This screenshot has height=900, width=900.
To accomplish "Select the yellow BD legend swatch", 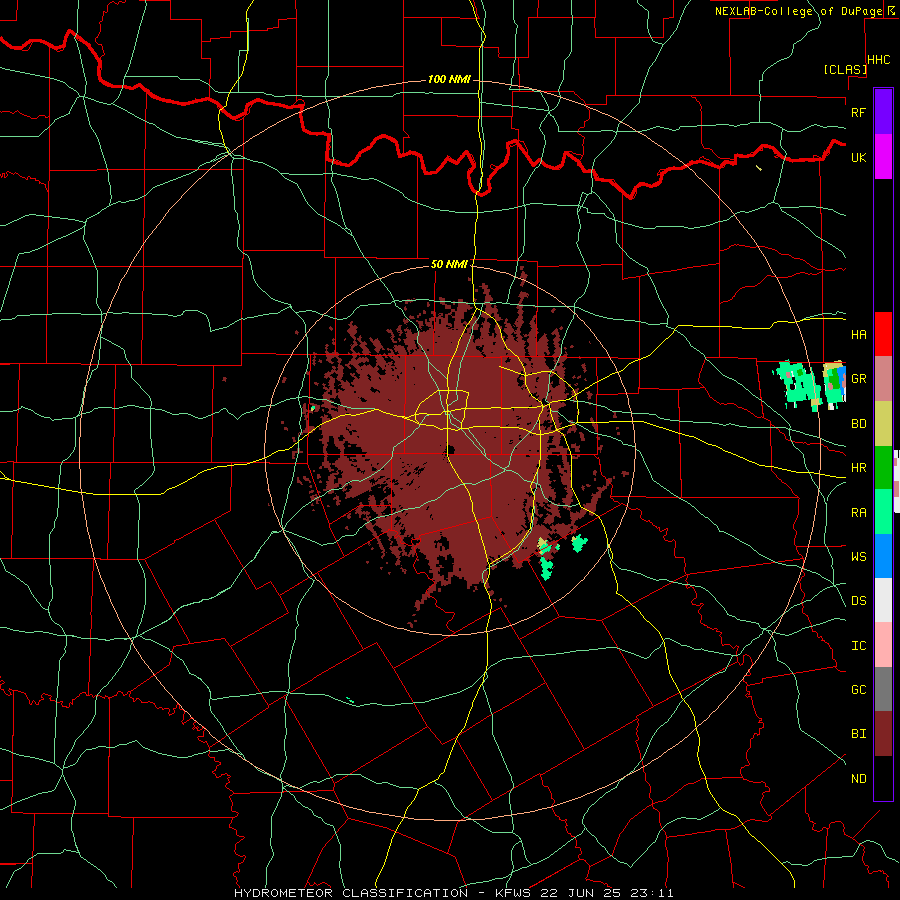I will tap(883, 423).
